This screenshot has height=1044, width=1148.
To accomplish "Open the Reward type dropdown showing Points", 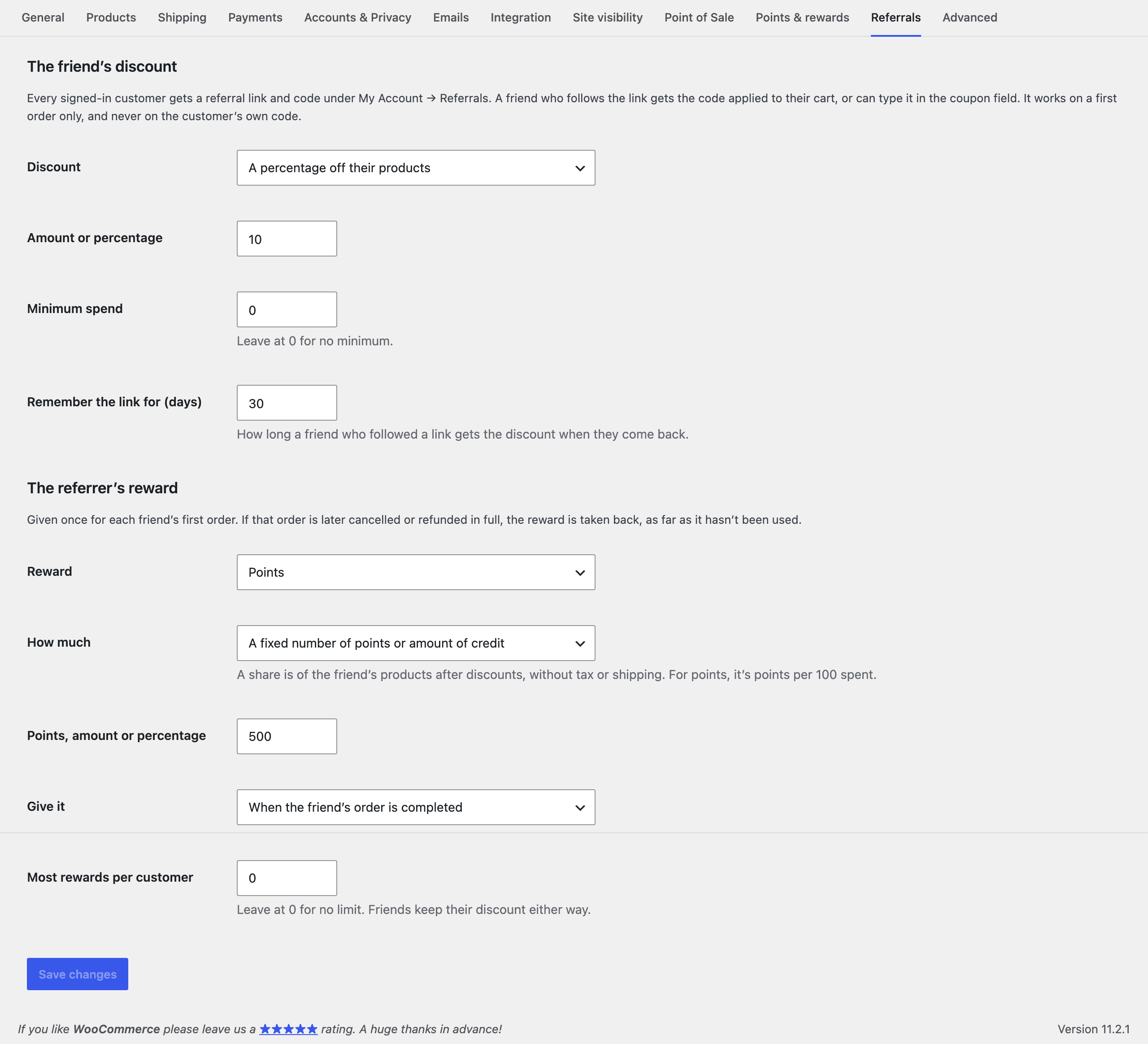I will 416,572.
